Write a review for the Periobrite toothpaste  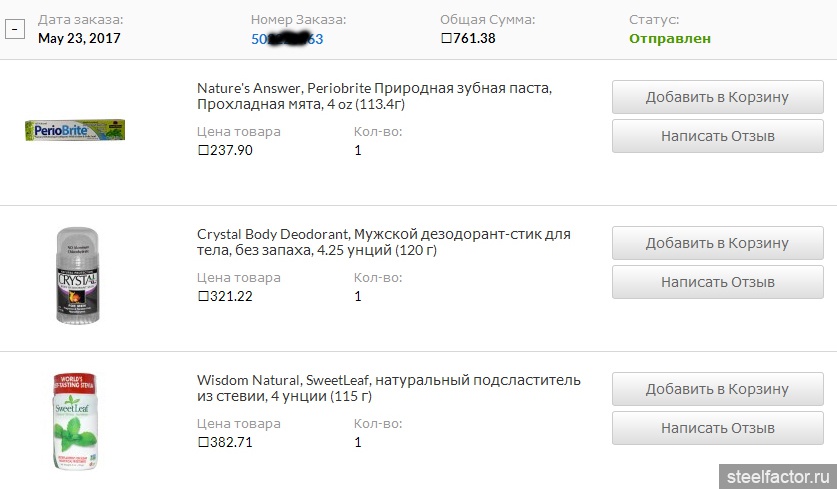click(717, 136)
